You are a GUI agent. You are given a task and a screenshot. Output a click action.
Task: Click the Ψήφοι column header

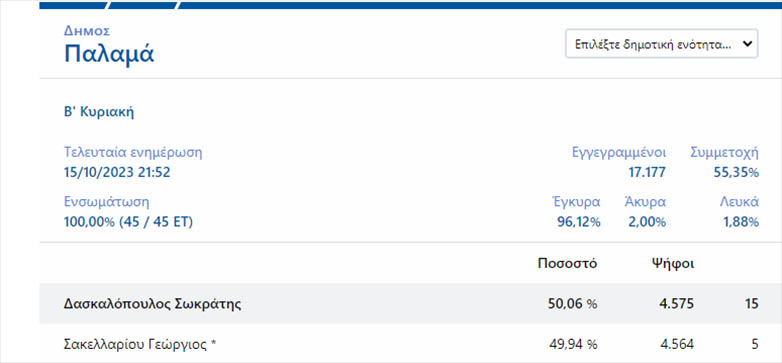click(673, 264)
